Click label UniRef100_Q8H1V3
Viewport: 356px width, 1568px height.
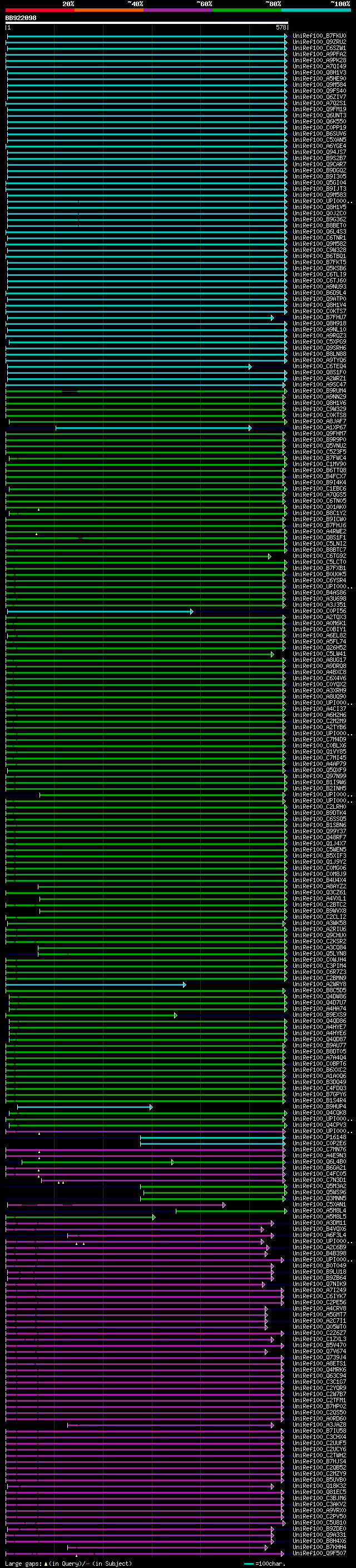319,72
